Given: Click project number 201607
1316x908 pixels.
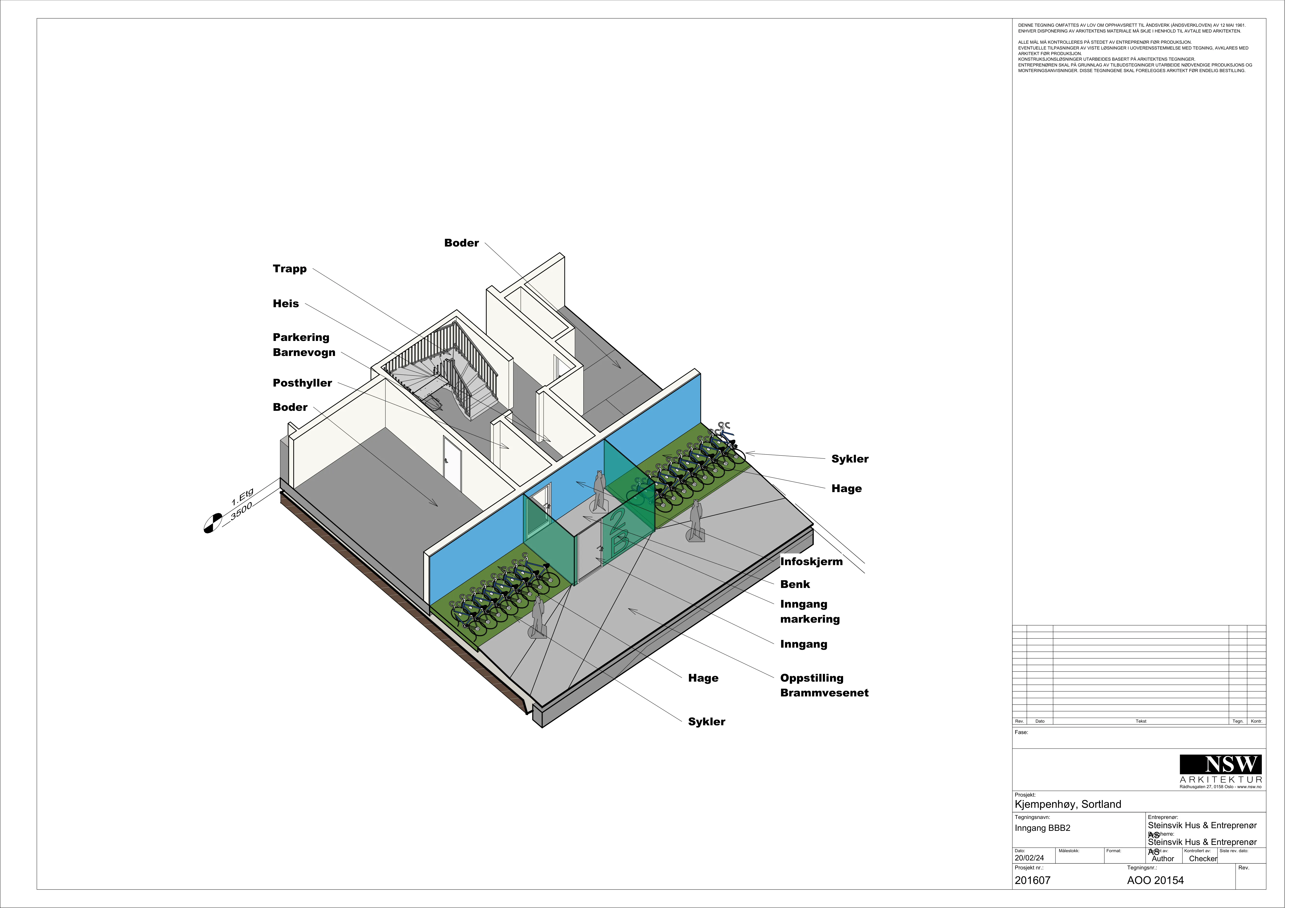Looking at the screenshot, I should tap(1032, 880).
